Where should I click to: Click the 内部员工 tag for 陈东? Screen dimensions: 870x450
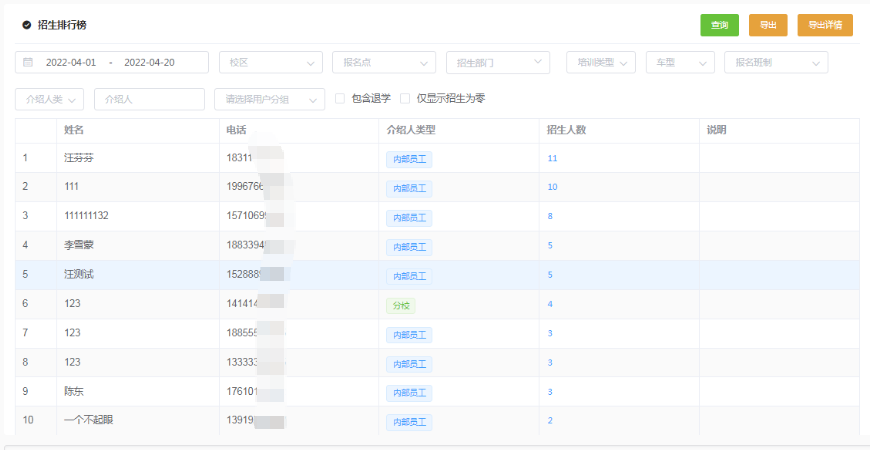(409, 393)
